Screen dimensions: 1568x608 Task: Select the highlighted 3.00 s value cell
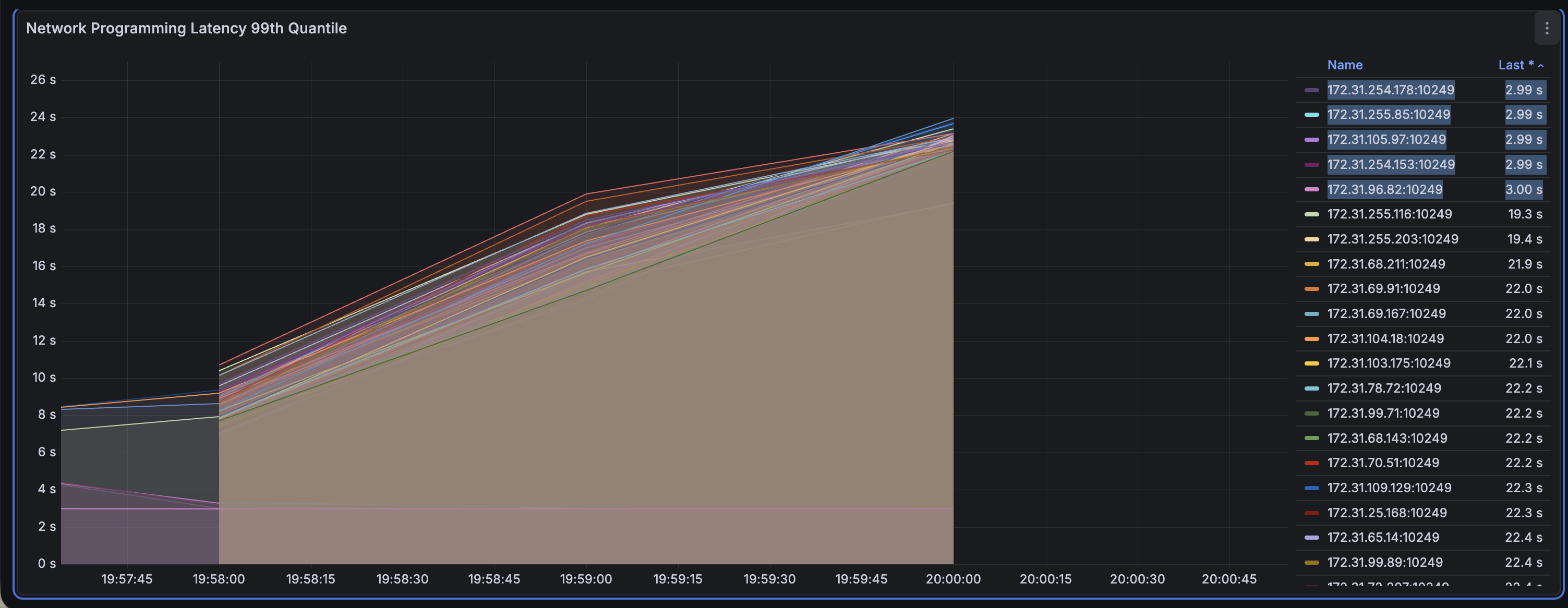[1524, 189]
